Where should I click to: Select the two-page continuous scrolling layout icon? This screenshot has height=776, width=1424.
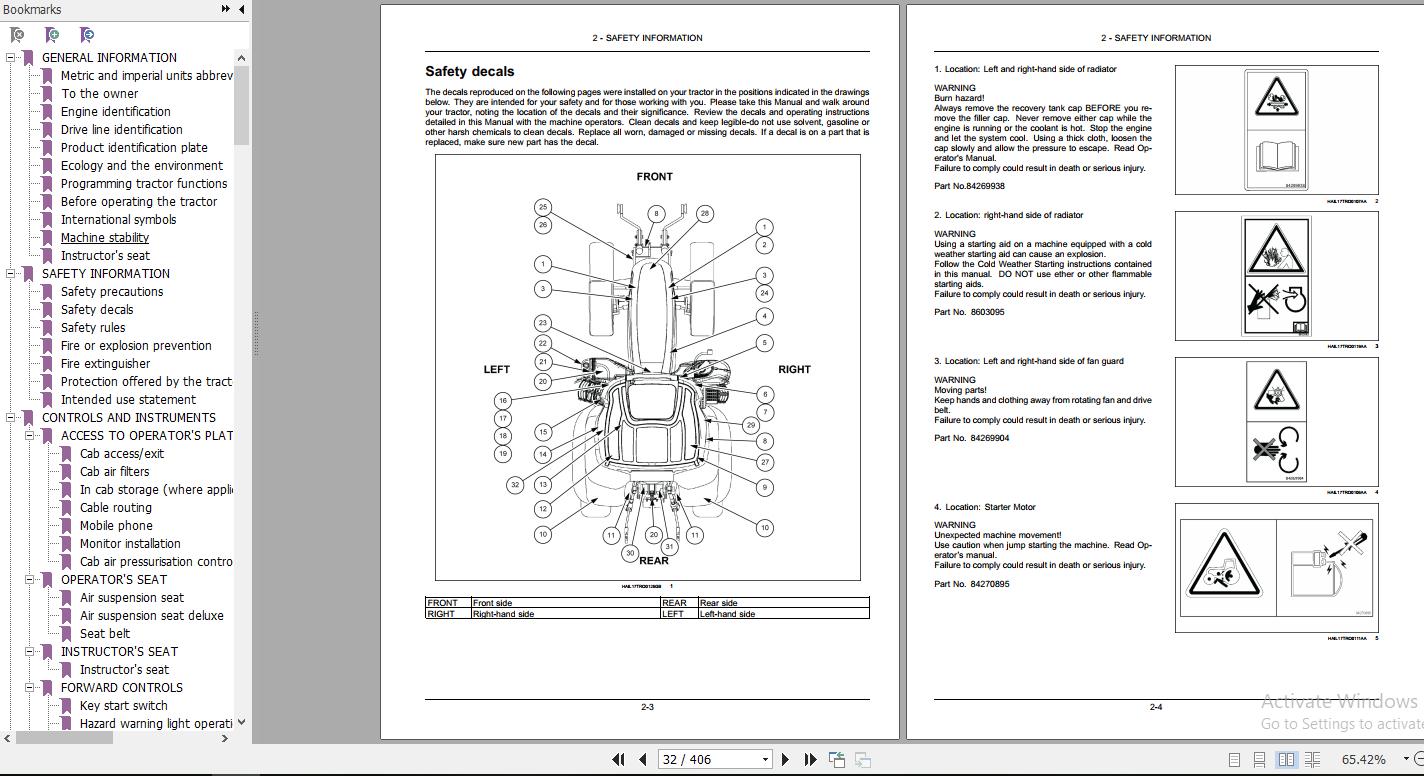pyautogui.click(x=1313, y=759)
